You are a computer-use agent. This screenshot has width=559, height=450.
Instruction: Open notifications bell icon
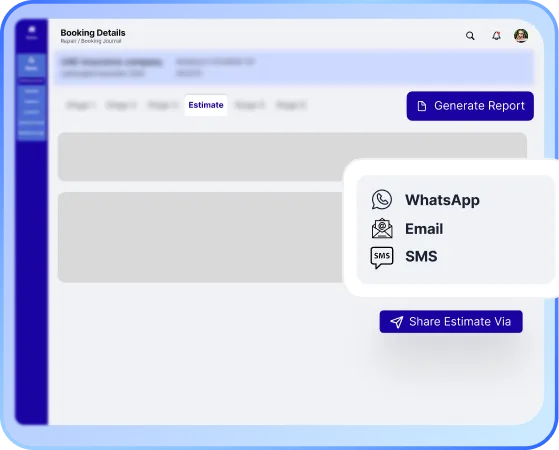tap(496, 36)
